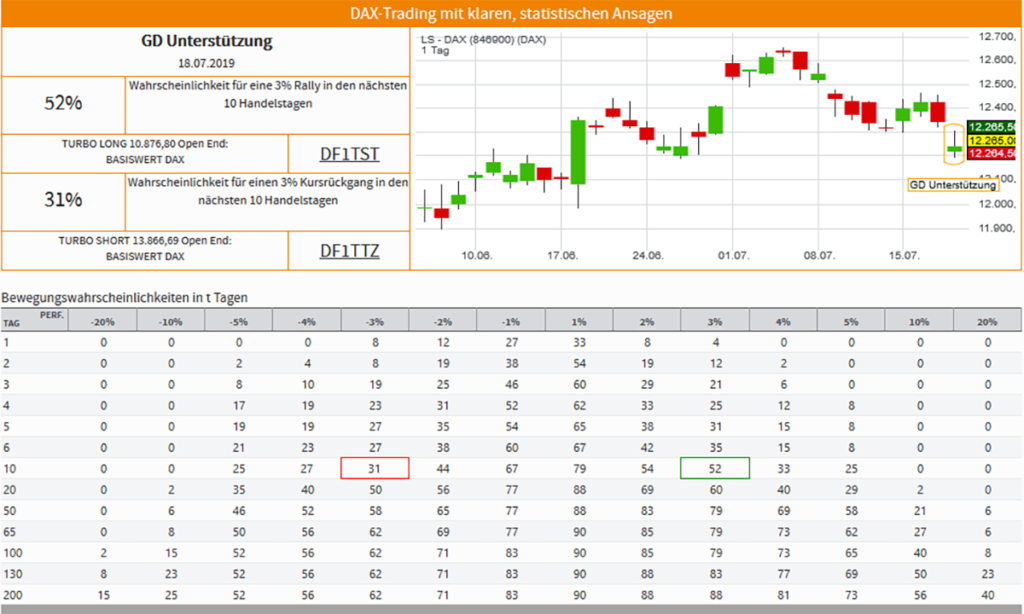
Task: Click the TURBO LONG 10.876,80 Open End text
Action: pyautogui.click(x=145, y=144)
